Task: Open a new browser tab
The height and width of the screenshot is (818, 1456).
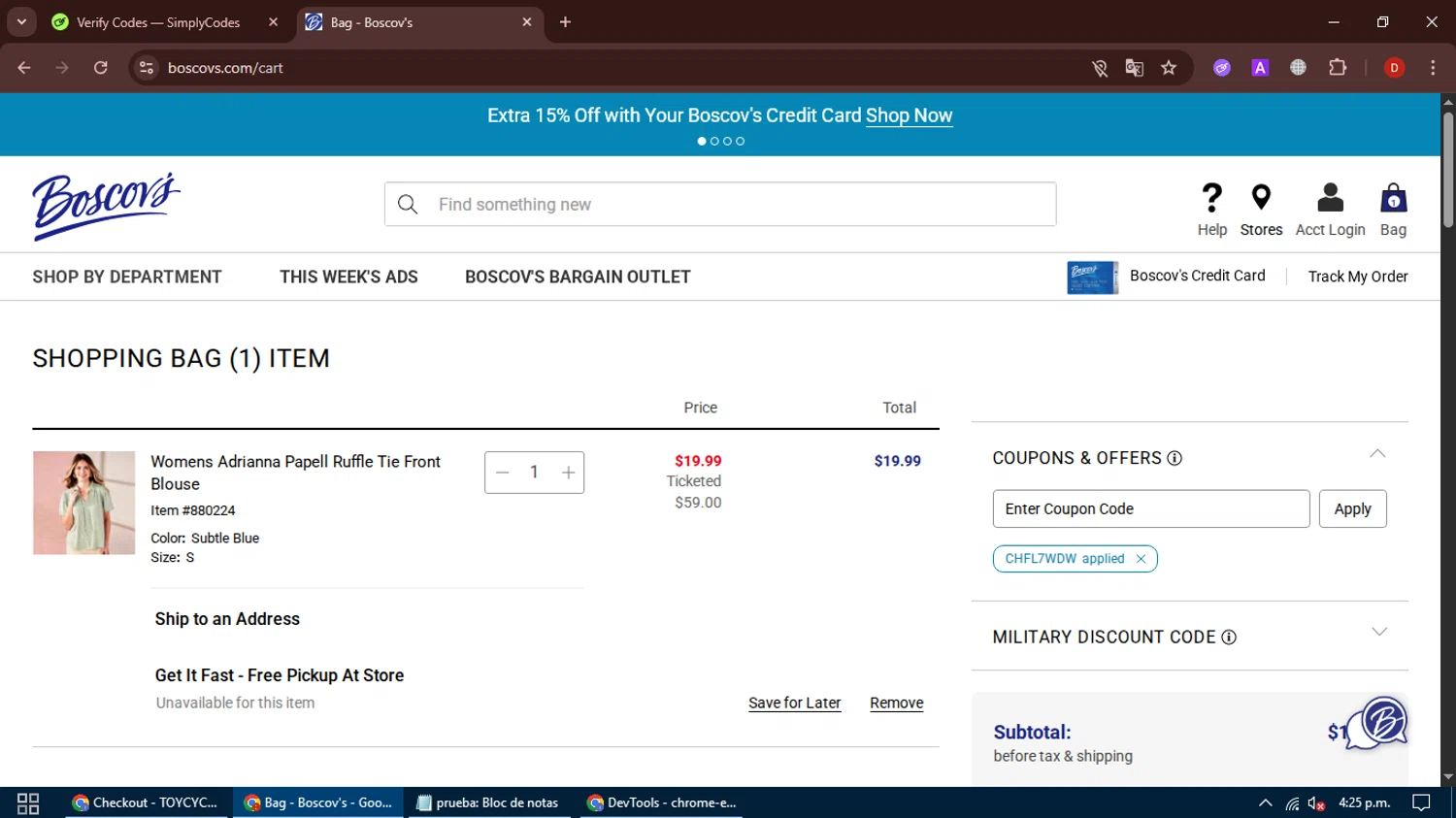Action: pos(565,22)
